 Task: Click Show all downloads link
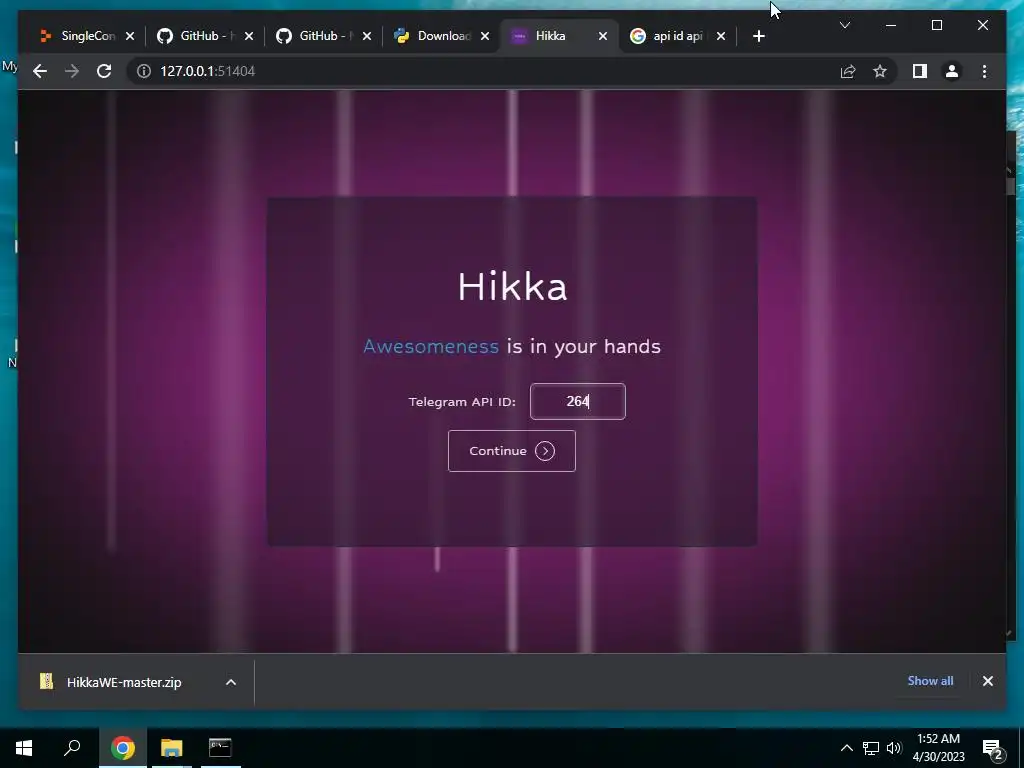tap(930, 680)
